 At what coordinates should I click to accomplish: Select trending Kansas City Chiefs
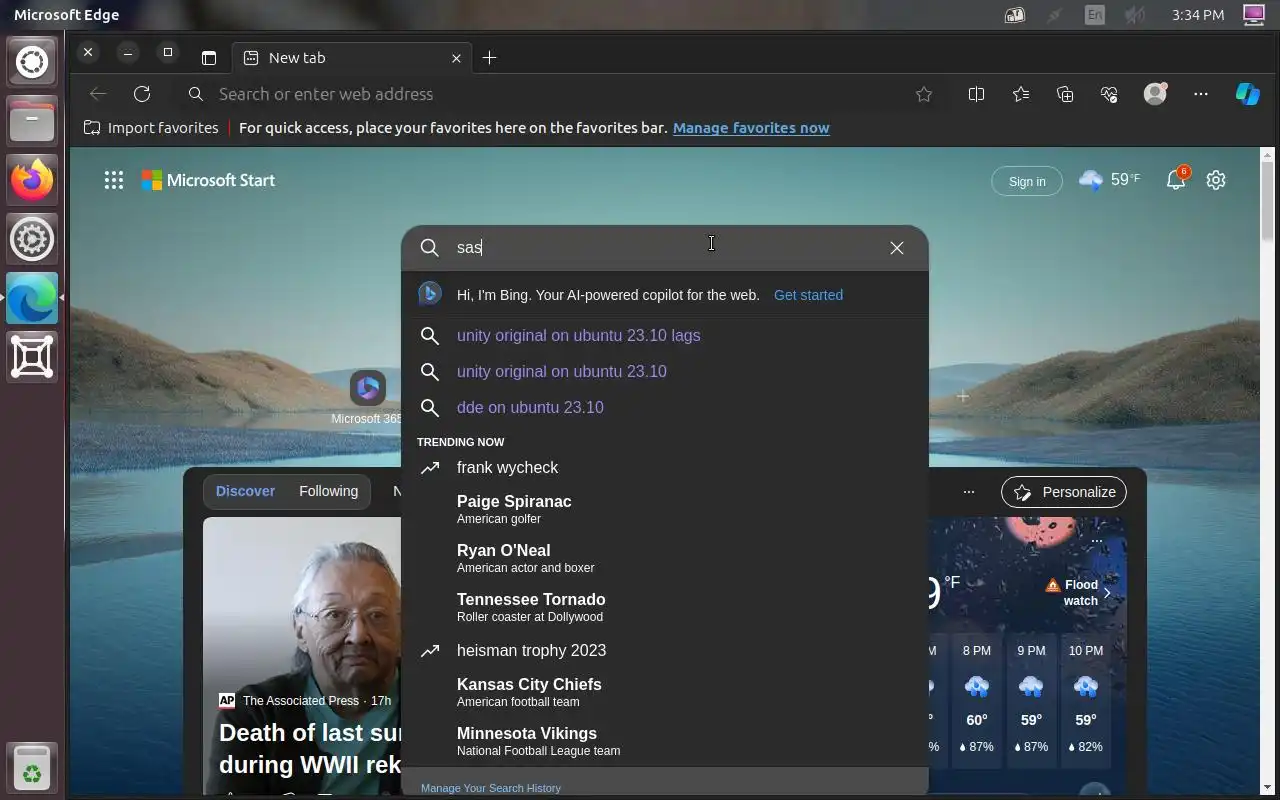coord(665,692)
